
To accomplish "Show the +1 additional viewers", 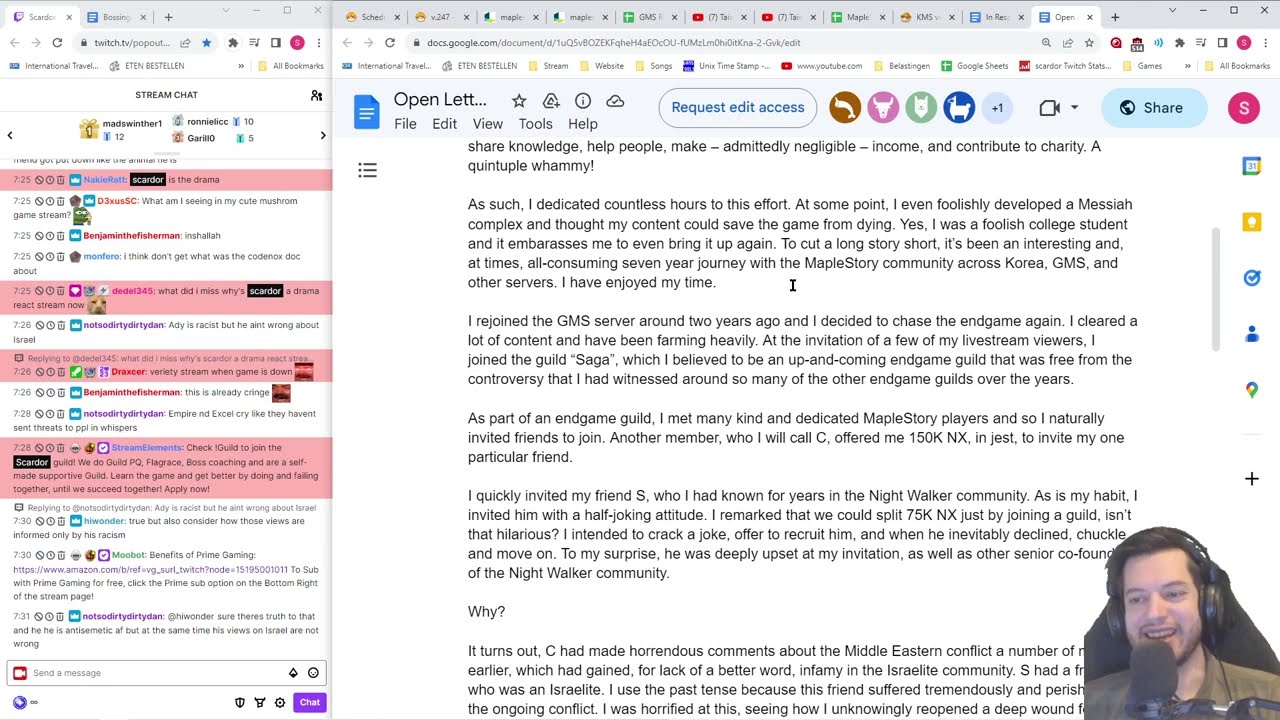I will (997, 108).
